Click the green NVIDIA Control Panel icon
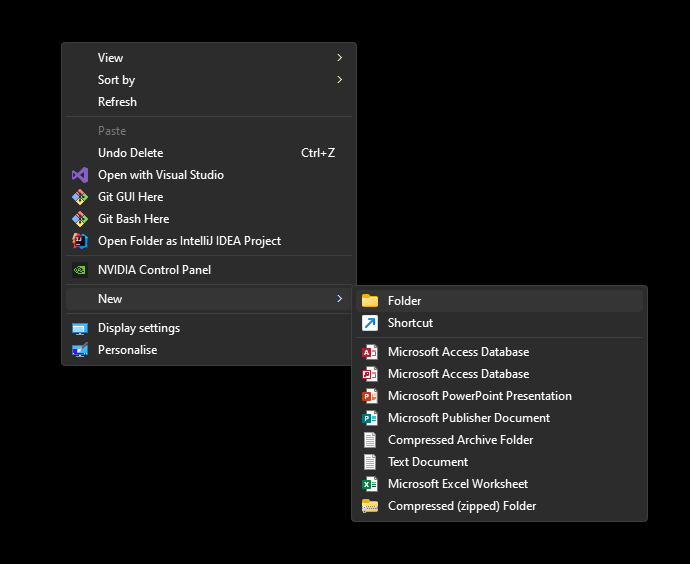 coord(80,270)
